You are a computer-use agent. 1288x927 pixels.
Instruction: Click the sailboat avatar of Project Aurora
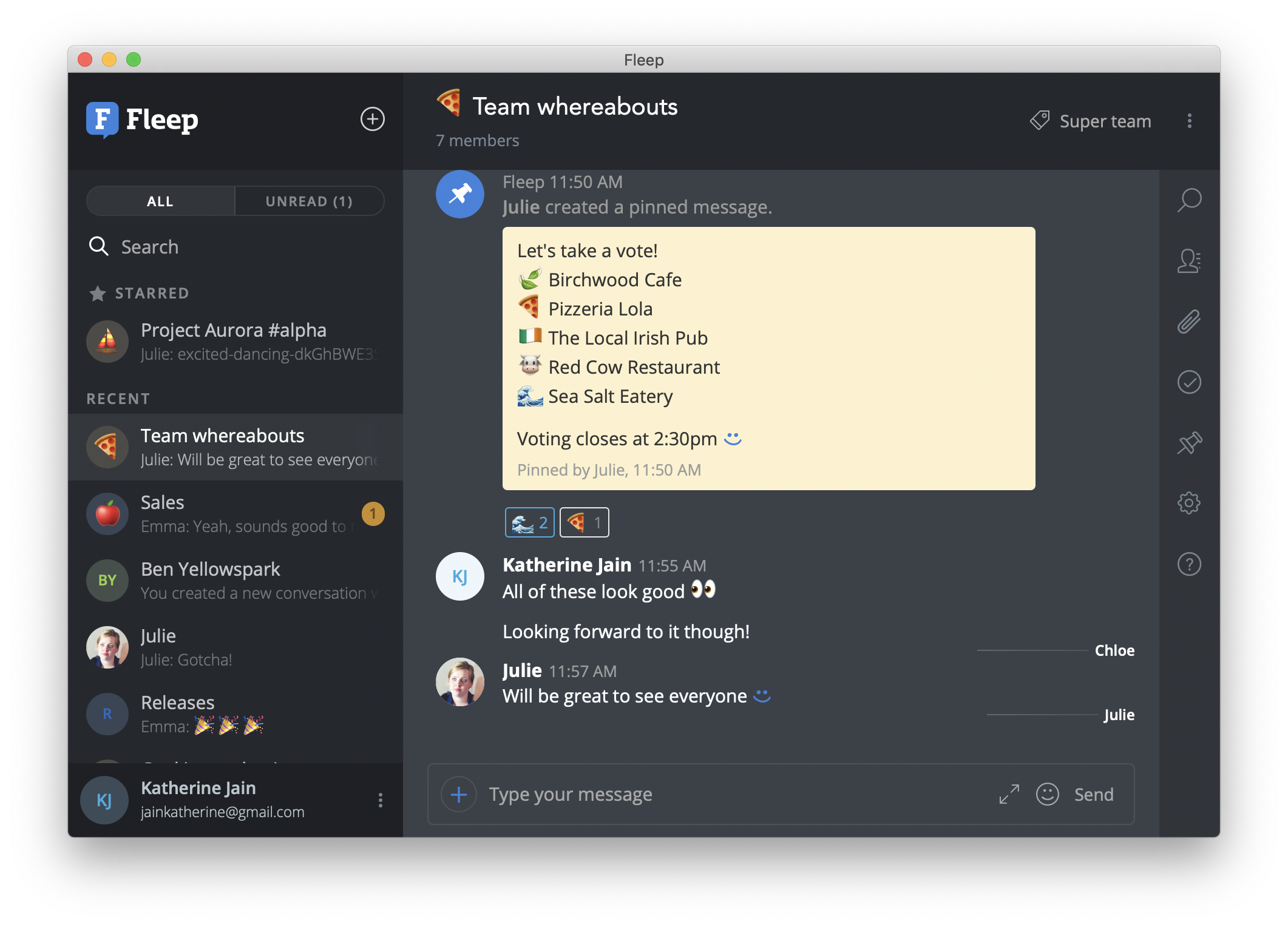107,342
